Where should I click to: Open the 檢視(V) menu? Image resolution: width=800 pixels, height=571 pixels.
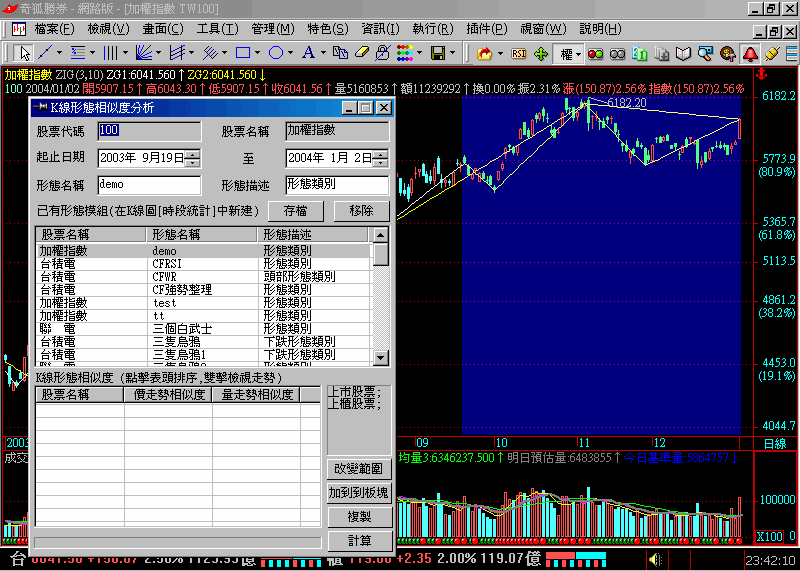click(x=109, y=29)
